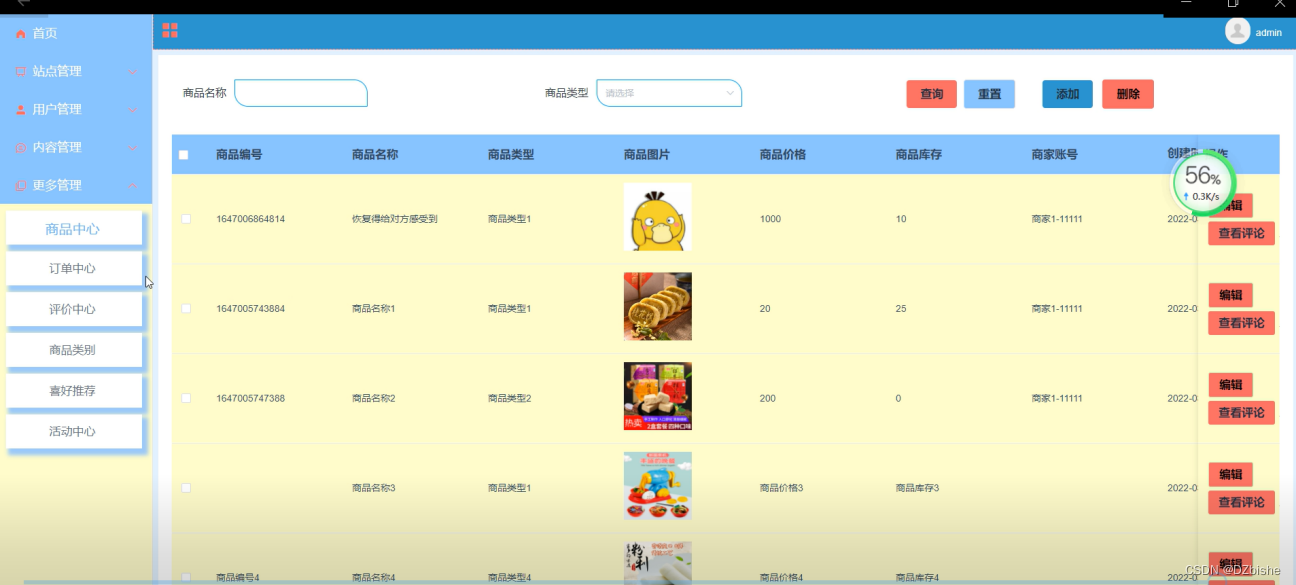1296x585 pixels.
Task: Collapse the 更多管理 menu chevron
Action: (x=132, y=186)
